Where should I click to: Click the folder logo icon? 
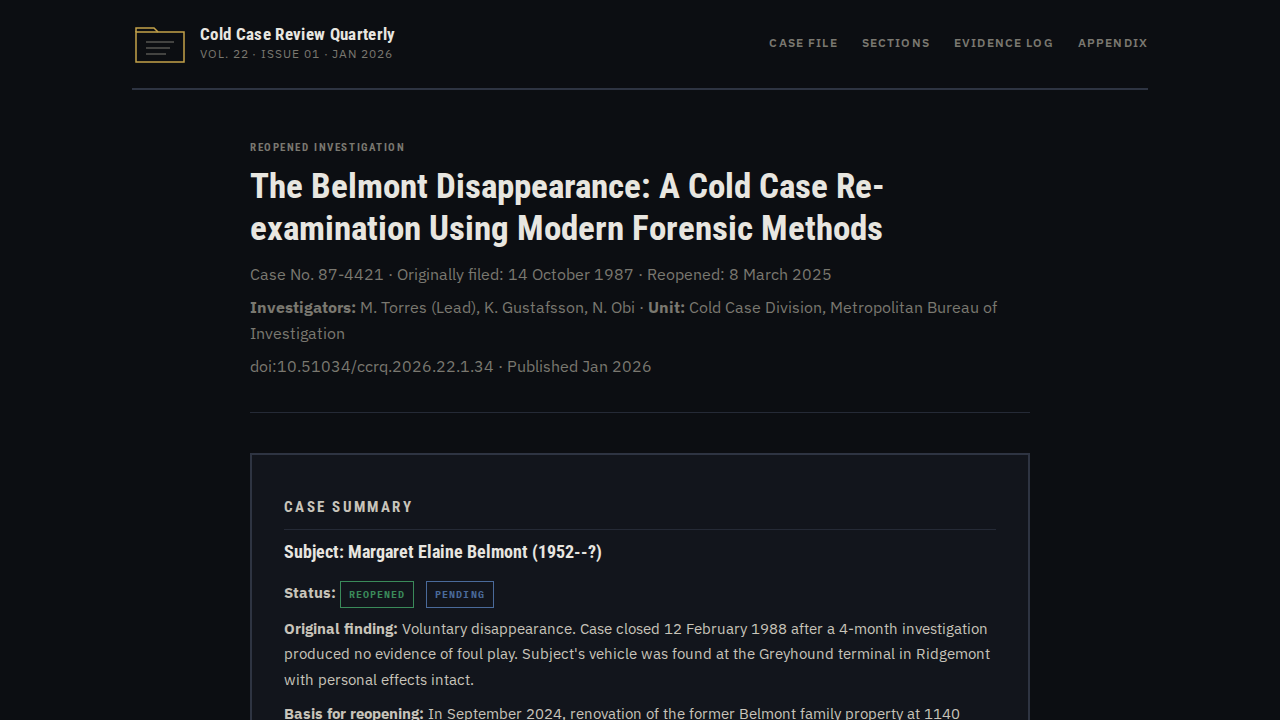point(160,45)
